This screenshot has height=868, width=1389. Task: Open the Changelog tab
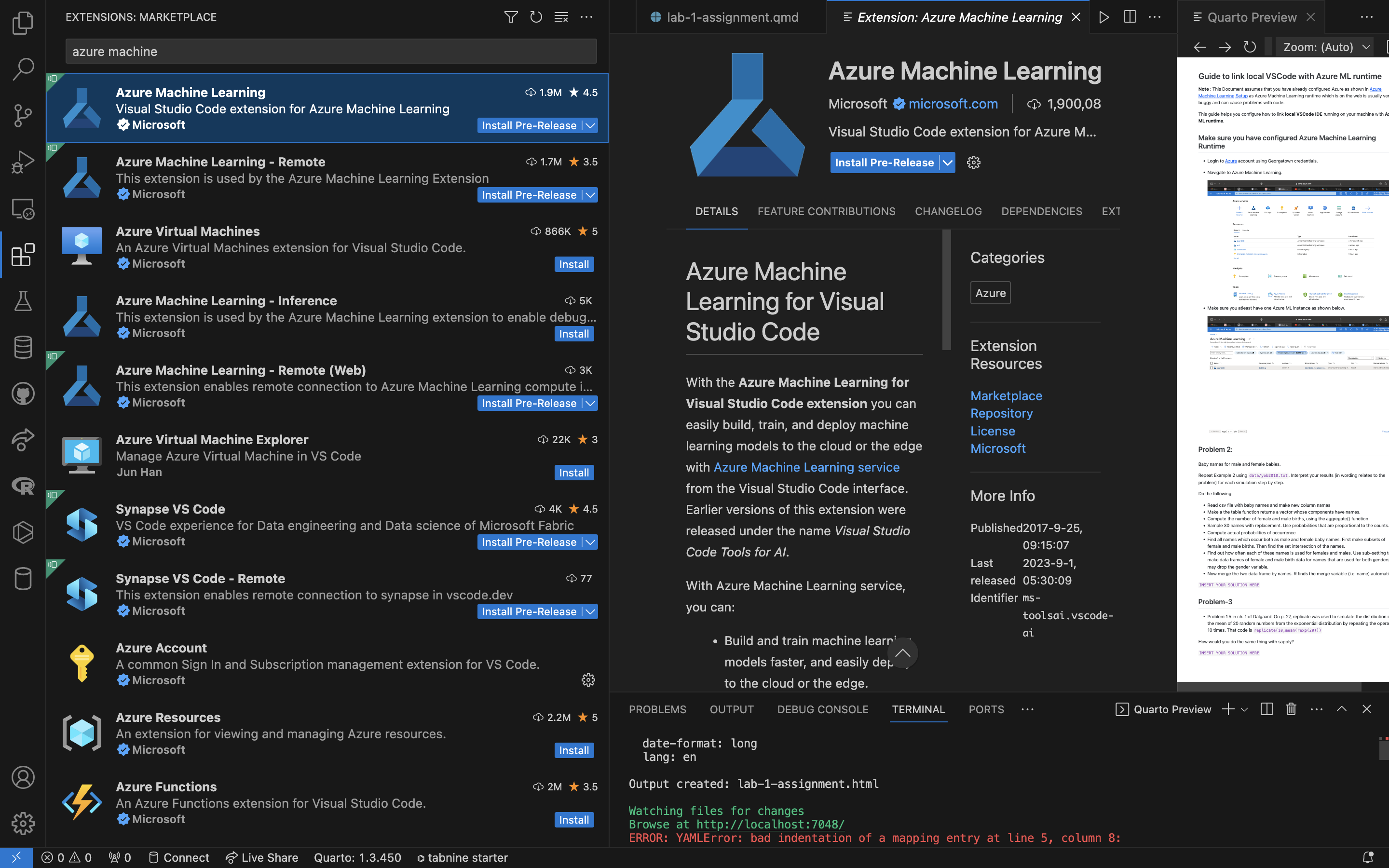pyautogui.click(x=948, y=211)
